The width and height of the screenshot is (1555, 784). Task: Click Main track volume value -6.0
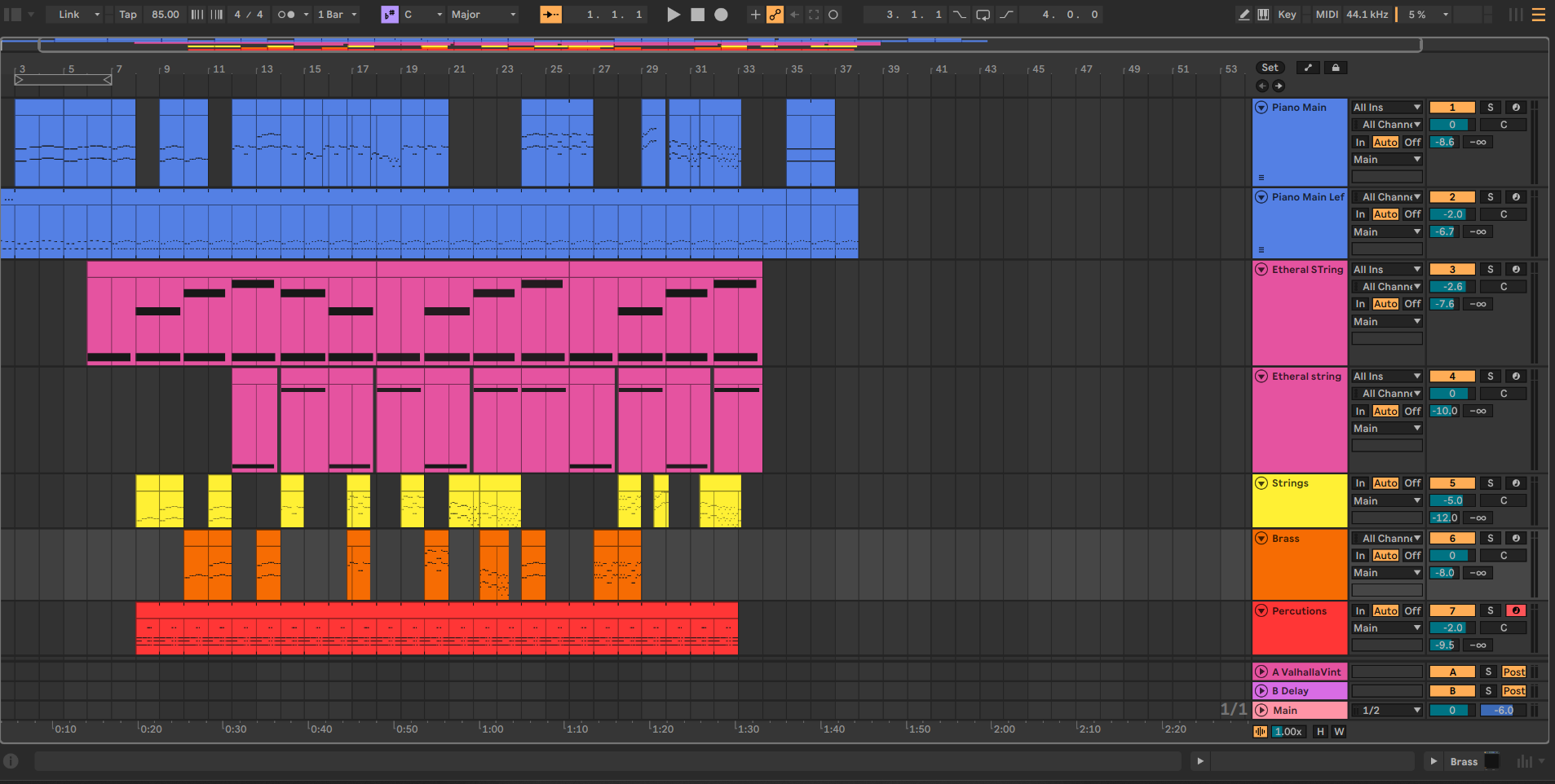(1503, 711)
